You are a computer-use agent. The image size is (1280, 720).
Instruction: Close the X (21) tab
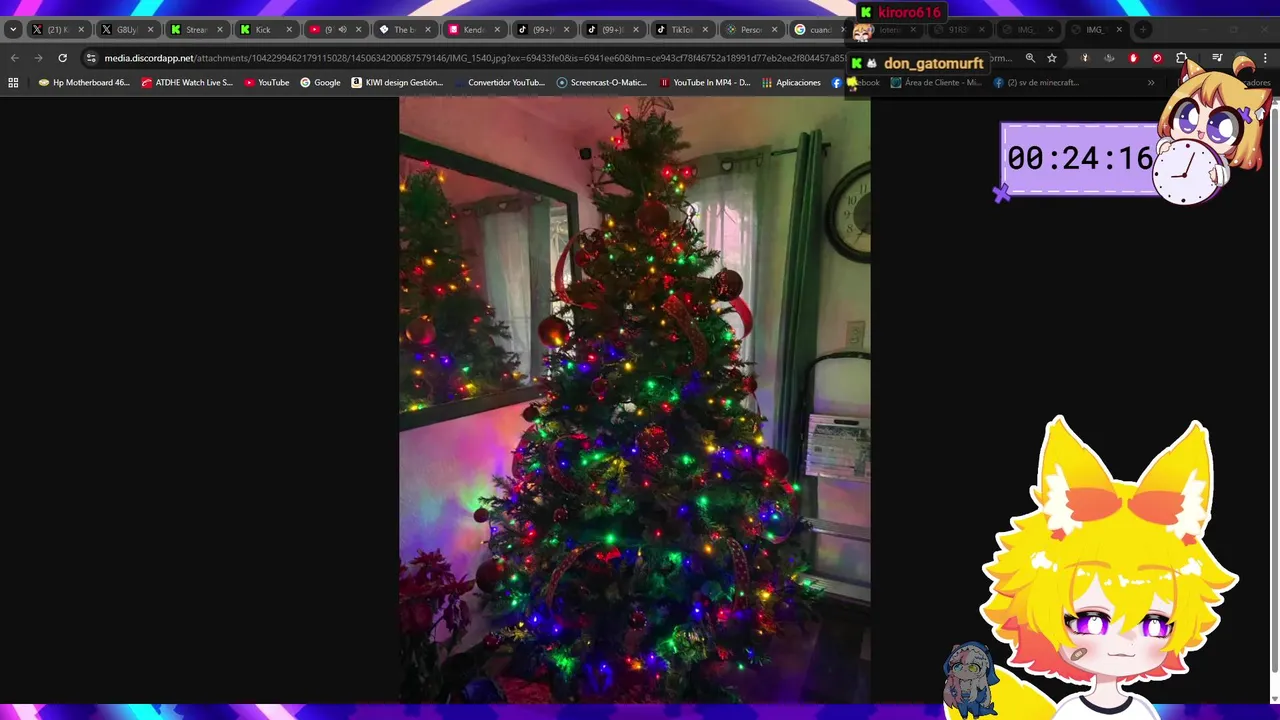pyautogui.click(x=81, y=30)
